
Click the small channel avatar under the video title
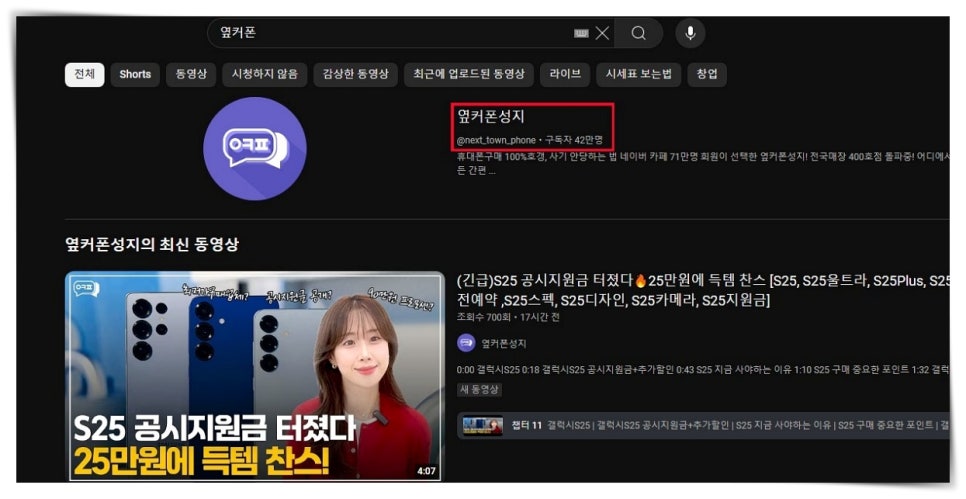point(466,343)
